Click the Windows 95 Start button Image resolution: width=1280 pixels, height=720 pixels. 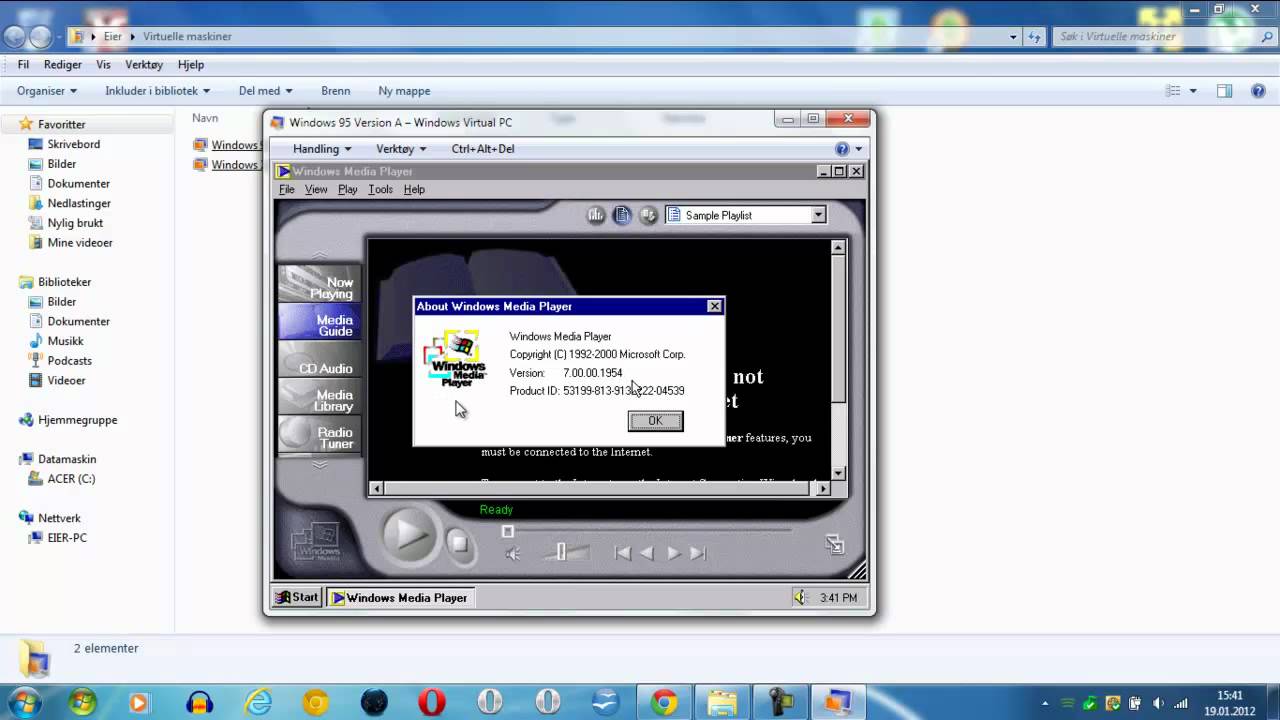297,597
